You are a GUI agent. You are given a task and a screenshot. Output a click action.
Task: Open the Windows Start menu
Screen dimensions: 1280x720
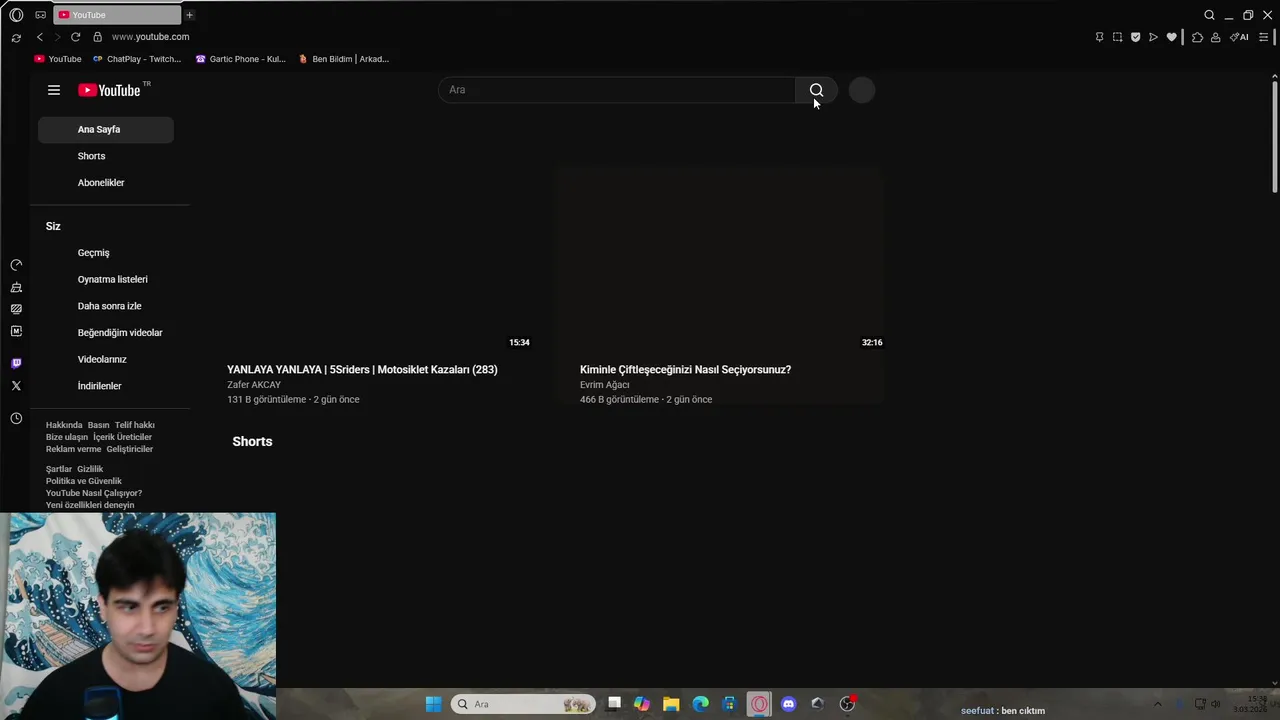tap(433, 704)
